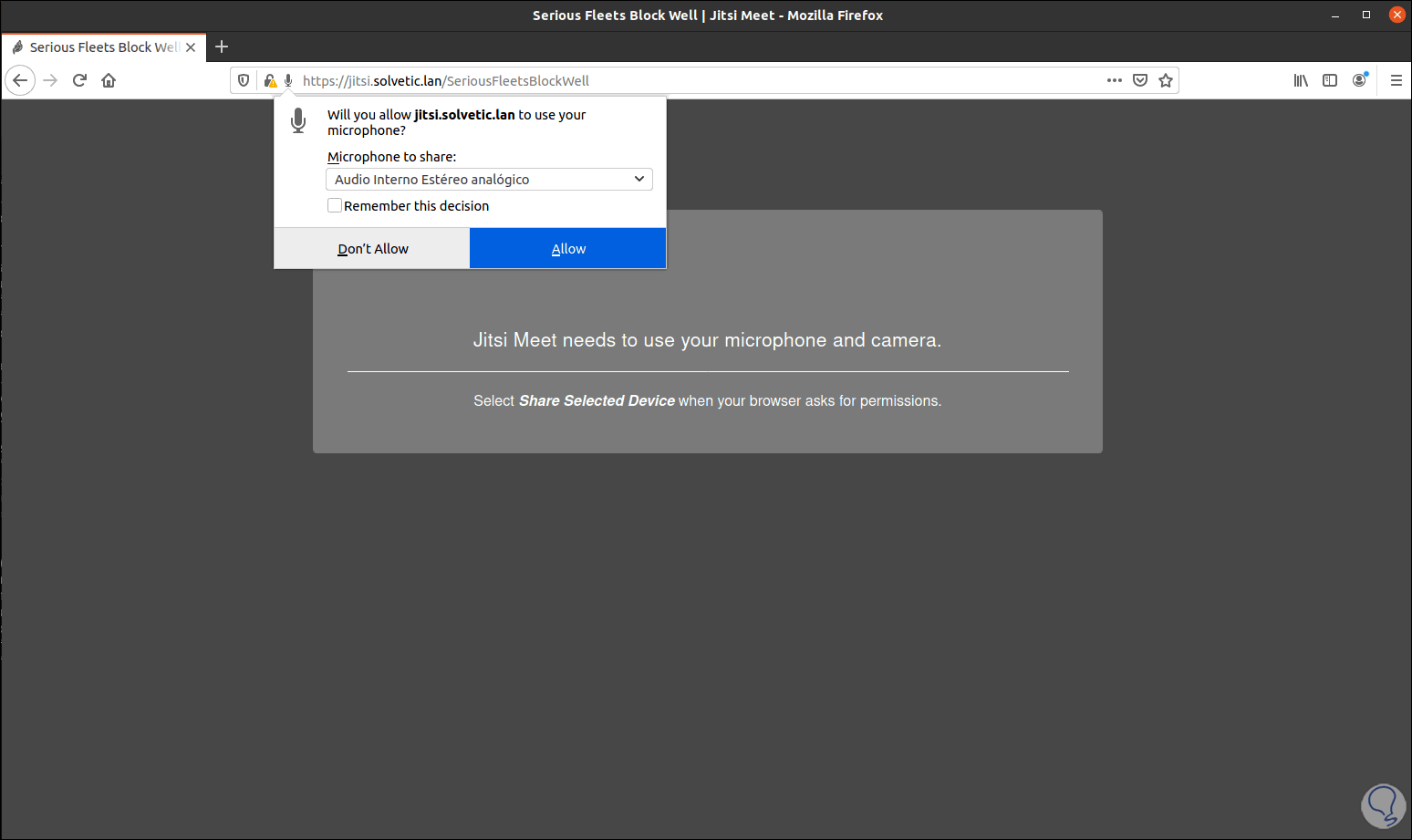Viewport: 1412px width, 840px height.
Task: Click the 'Microphone to share:' label
Action: (392, 157)
